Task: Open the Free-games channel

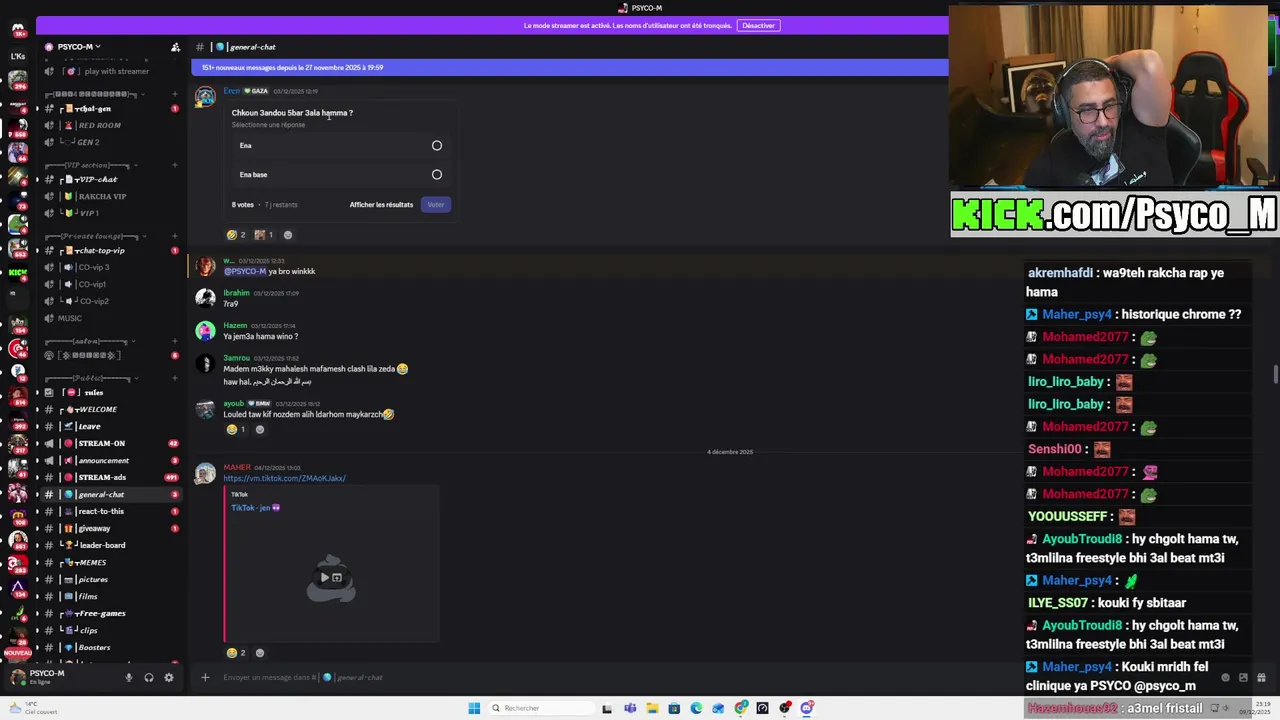Action: 113,613
